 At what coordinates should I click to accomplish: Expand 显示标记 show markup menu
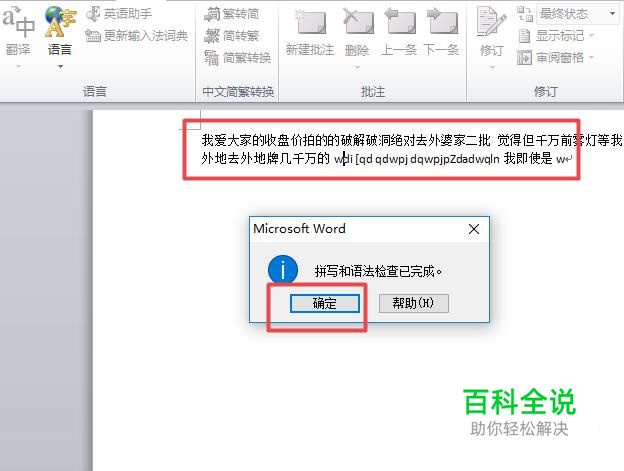pyautogui.click(x=556, y=36)
